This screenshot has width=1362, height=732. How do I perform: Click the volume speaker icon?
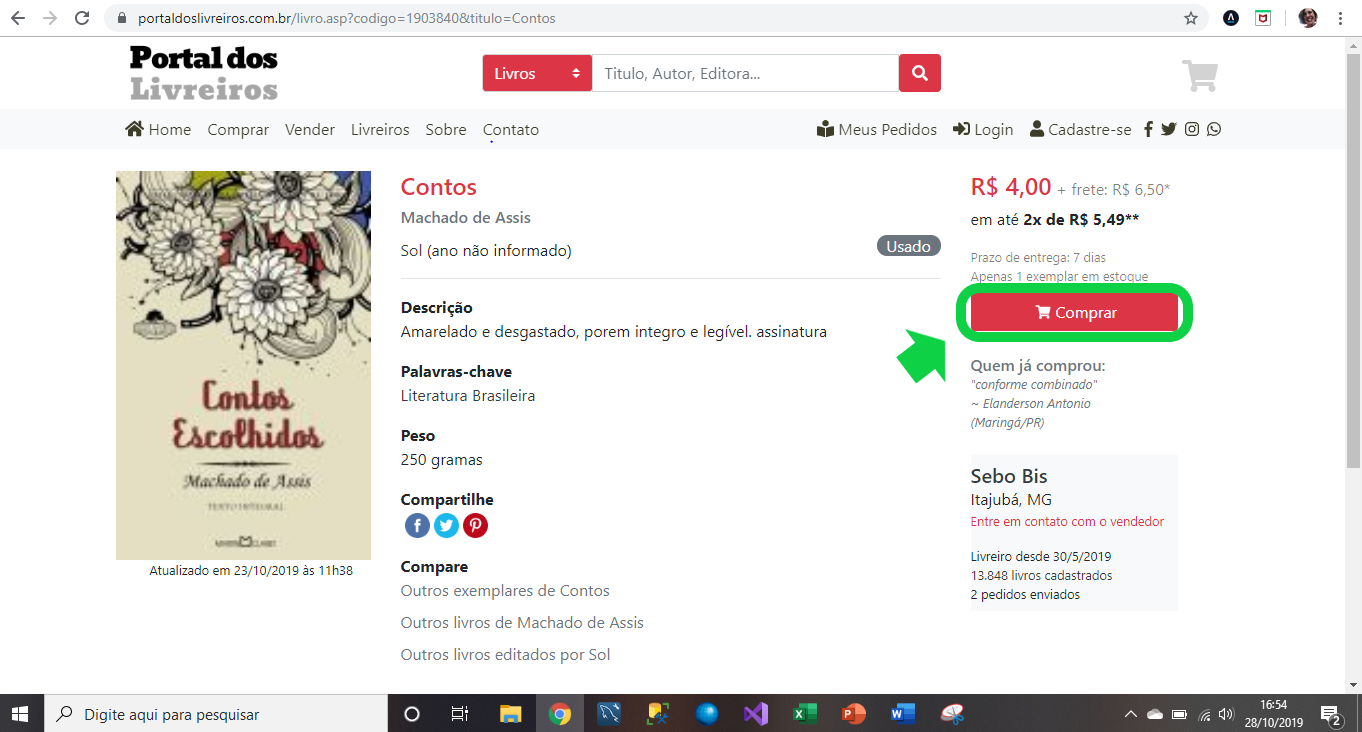click(x=1227, y=714)
